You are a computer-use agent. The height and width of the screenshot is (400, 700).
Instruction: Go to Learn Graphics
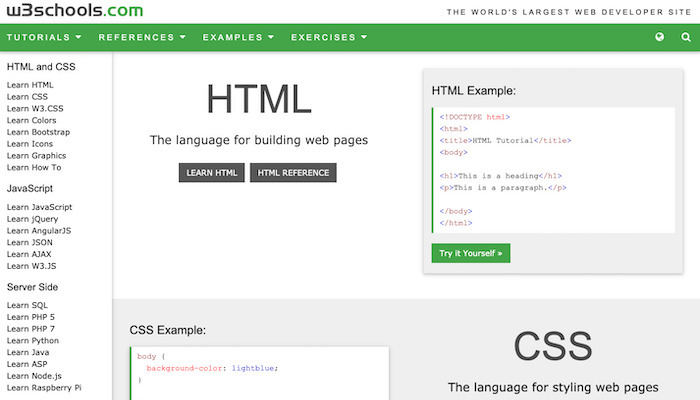[37, 155]
